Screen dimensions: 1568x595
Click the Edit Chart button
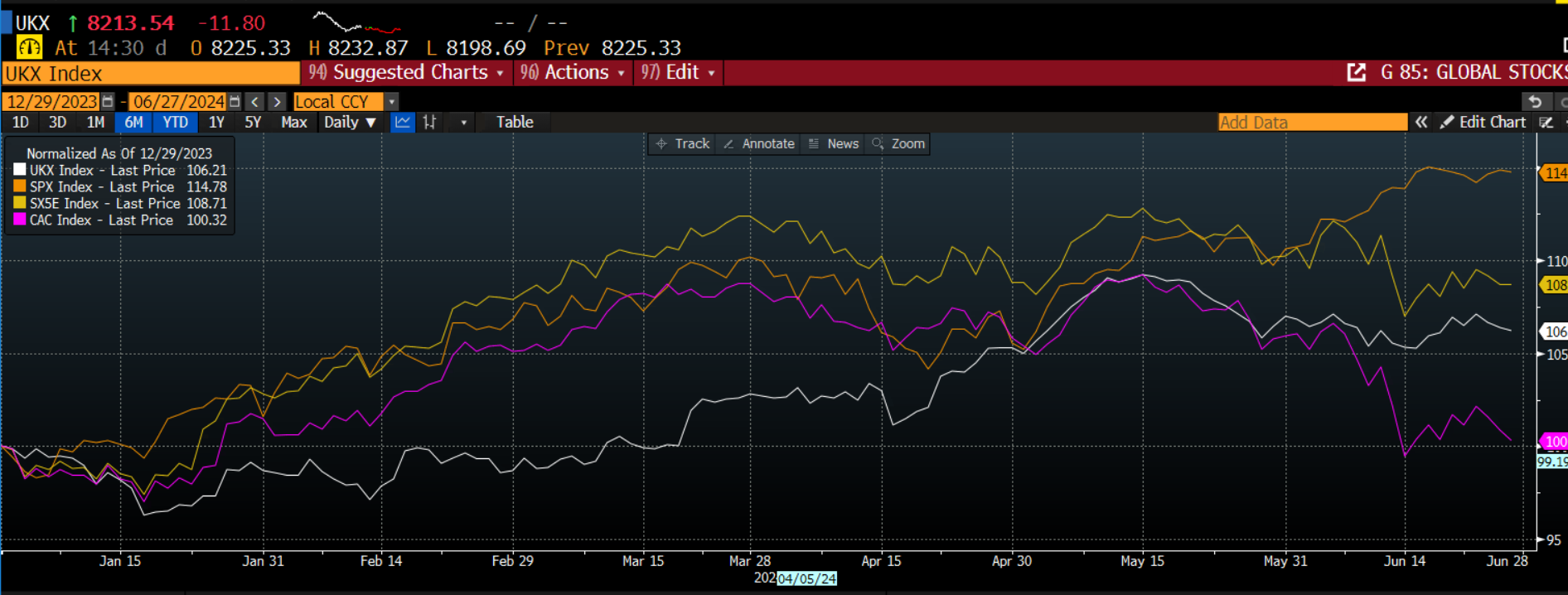pyautogui.click(x=1483, y=122)
